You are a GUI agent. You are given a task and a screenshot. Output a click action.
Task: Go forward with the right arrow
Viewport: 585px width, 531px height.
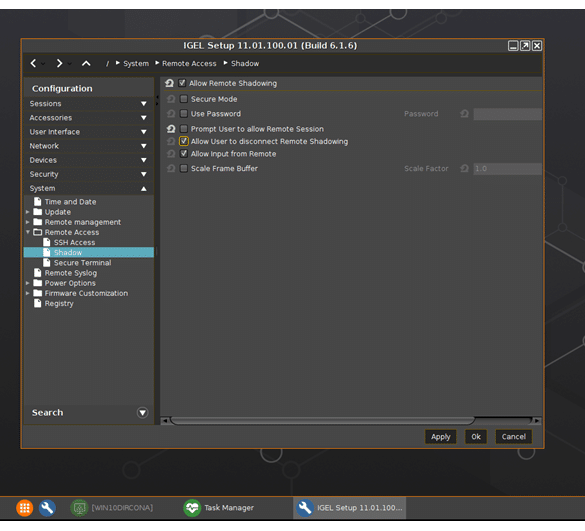pyautogui.click(x=59, y=63)
